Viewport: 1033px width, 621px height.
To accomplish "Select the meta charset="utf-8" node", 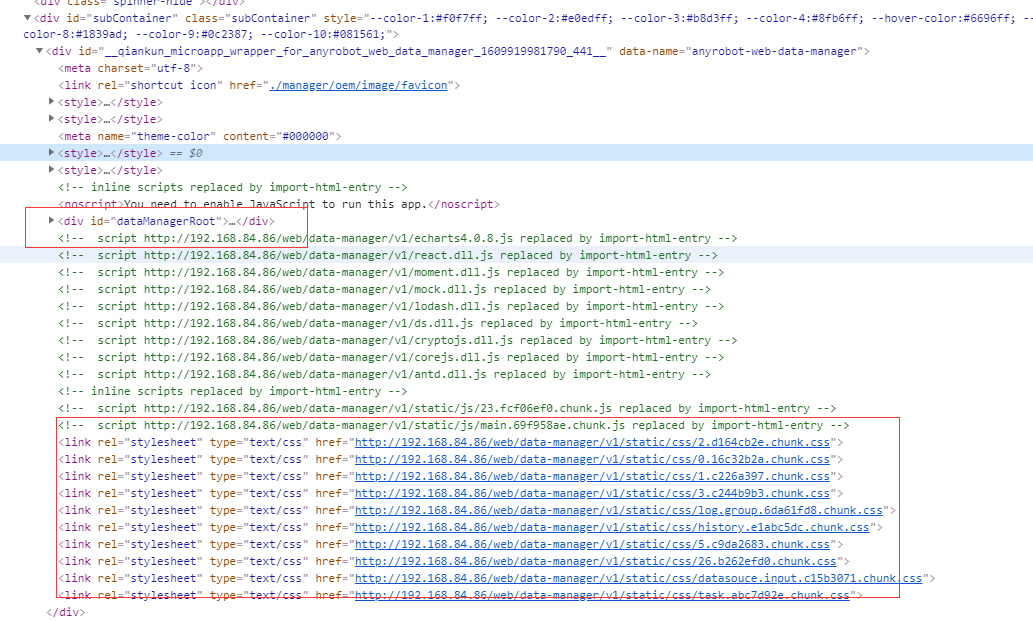I will click(130, 68).
